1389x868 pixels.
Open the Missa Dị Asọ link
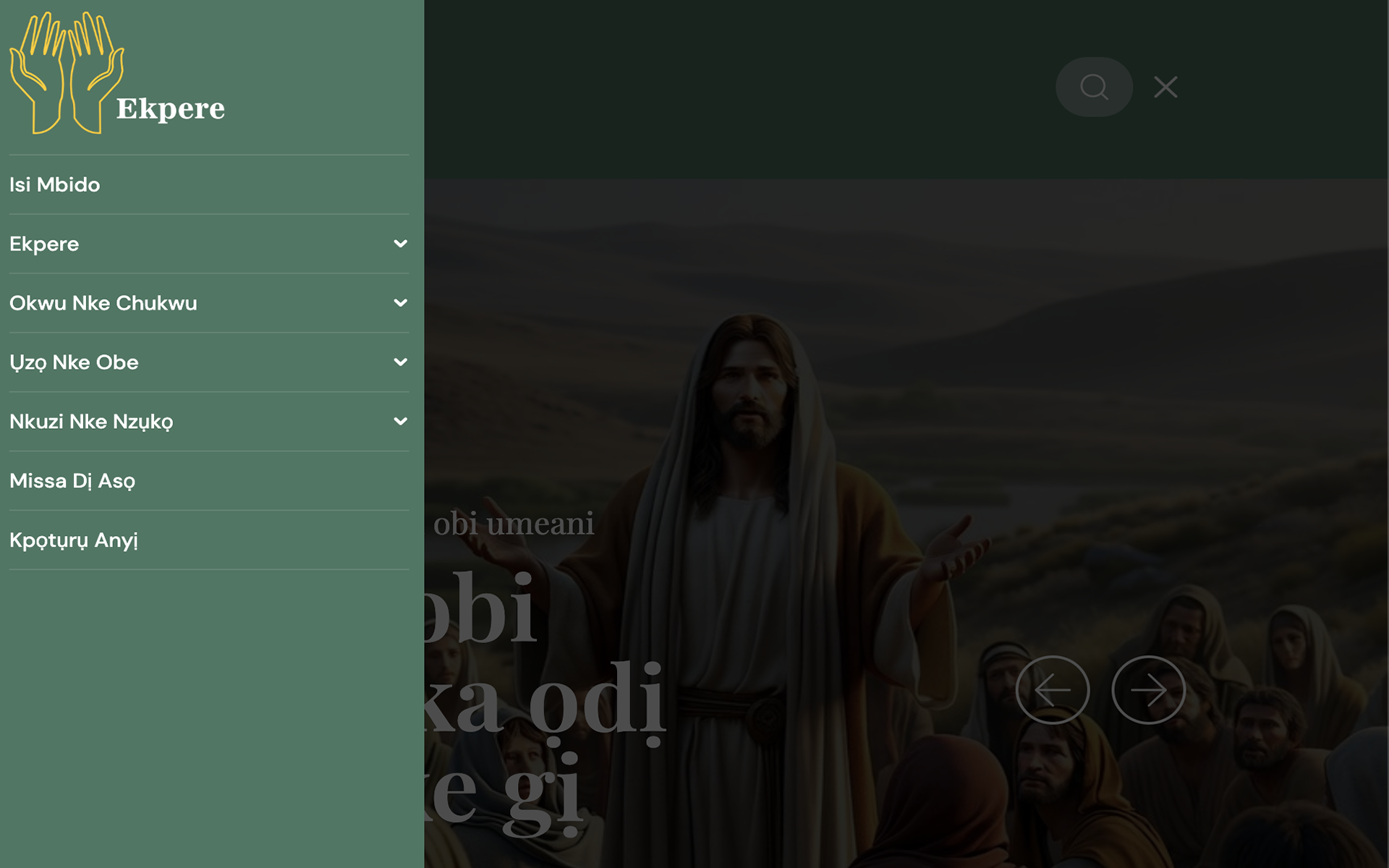(x=72, y=481)
